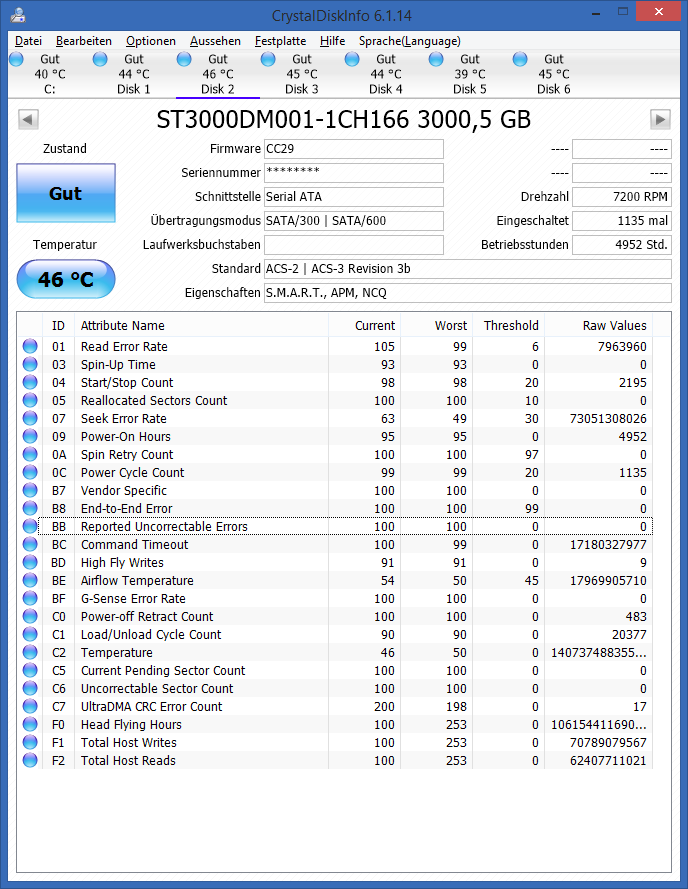This screenshot has width=688, height=889.
Task: Click the 46 °C temperature button
Action: click(x=66, y=279)
